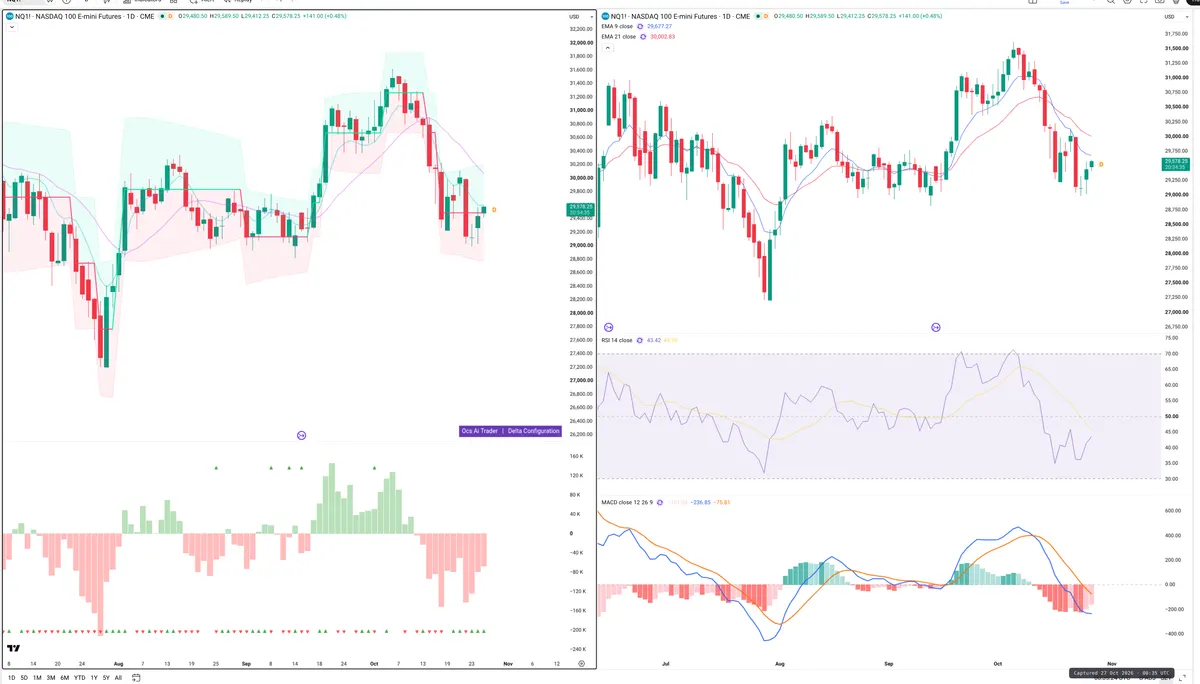Click the TradingView logo on left chart
This screenshot has width=1200, height=684.
click(13, 648)
